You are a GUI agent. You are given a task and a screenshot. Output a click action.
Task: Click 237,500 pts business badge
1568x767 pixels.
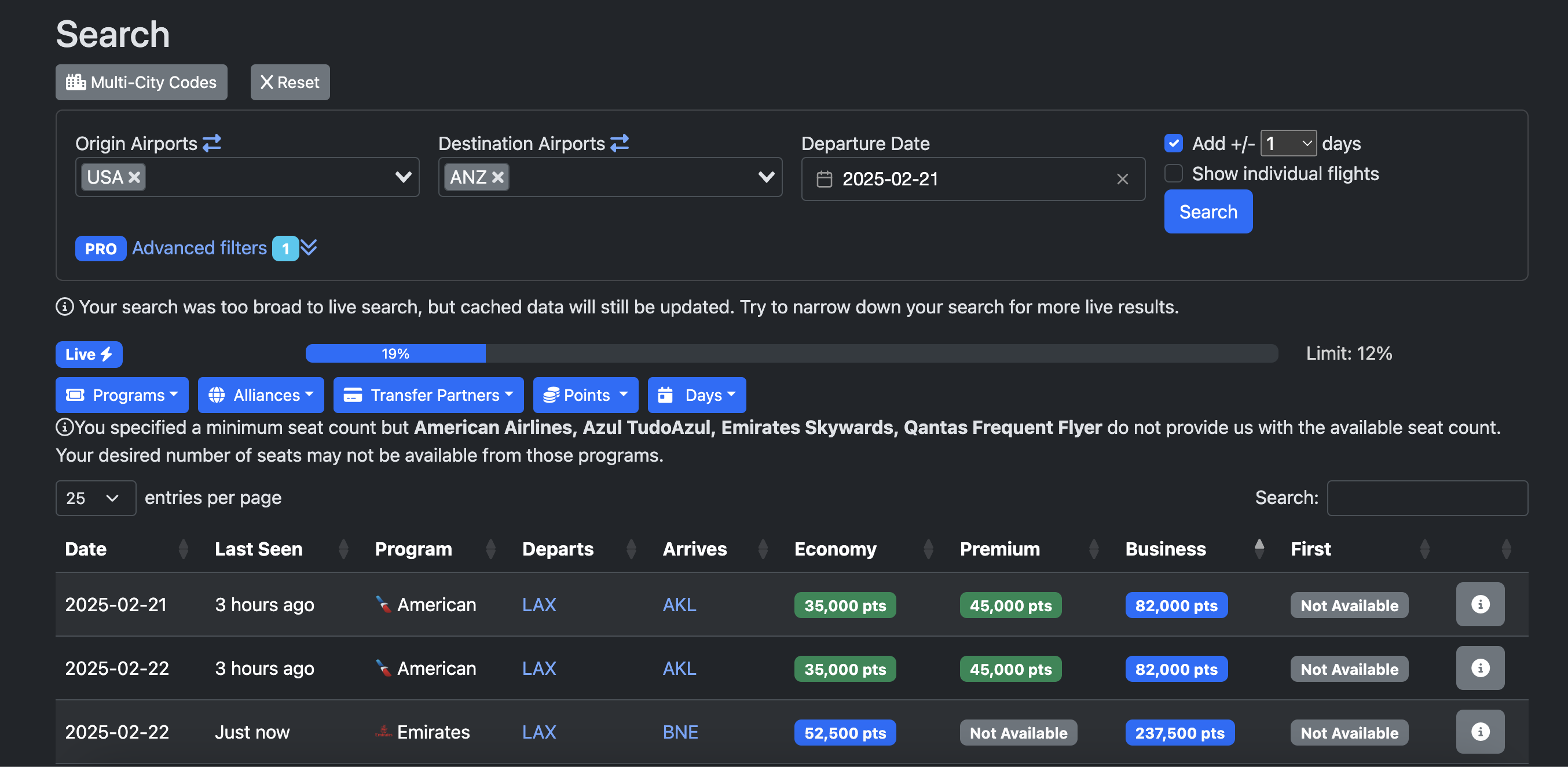click(x=1179, y=733)
